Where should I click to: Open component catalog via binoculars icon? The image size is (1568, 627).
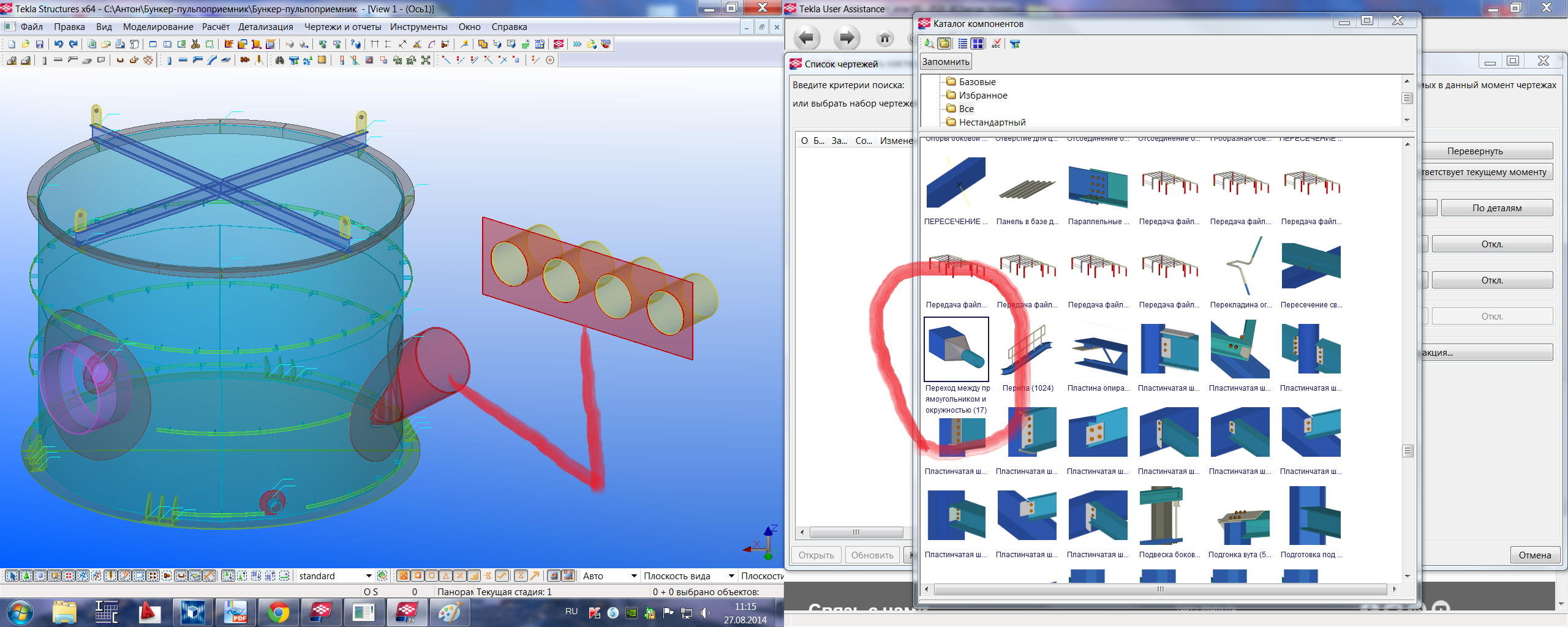(279, 60)
